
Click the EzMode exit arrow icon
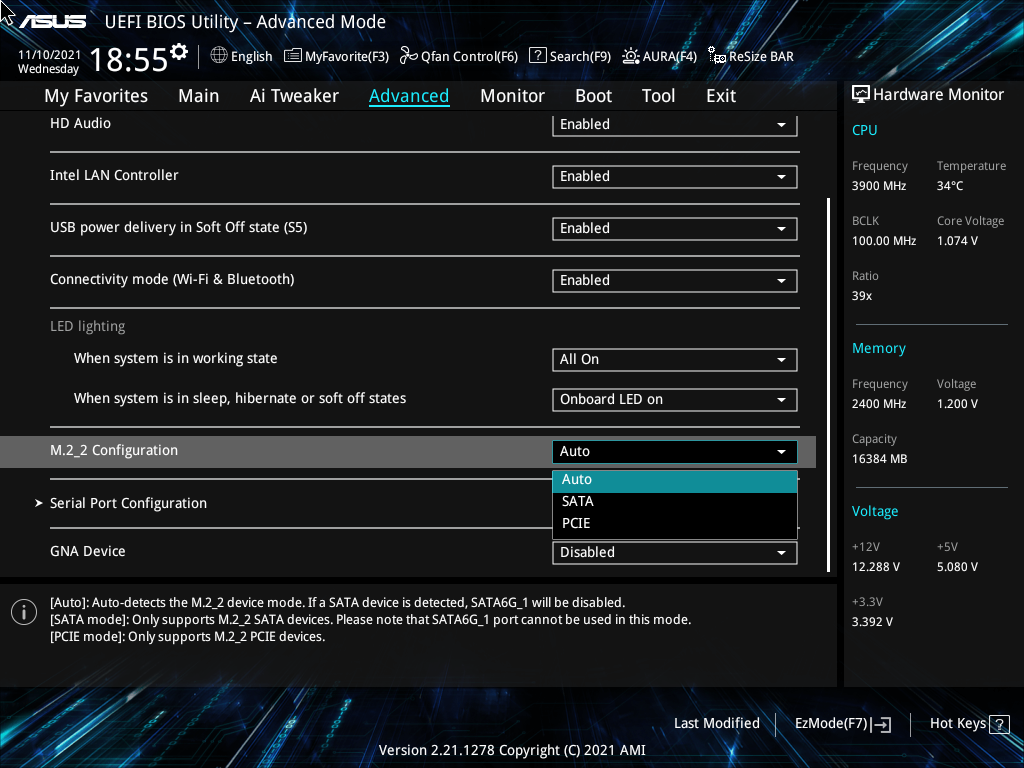pyautogui.click(x=882, y=724)
